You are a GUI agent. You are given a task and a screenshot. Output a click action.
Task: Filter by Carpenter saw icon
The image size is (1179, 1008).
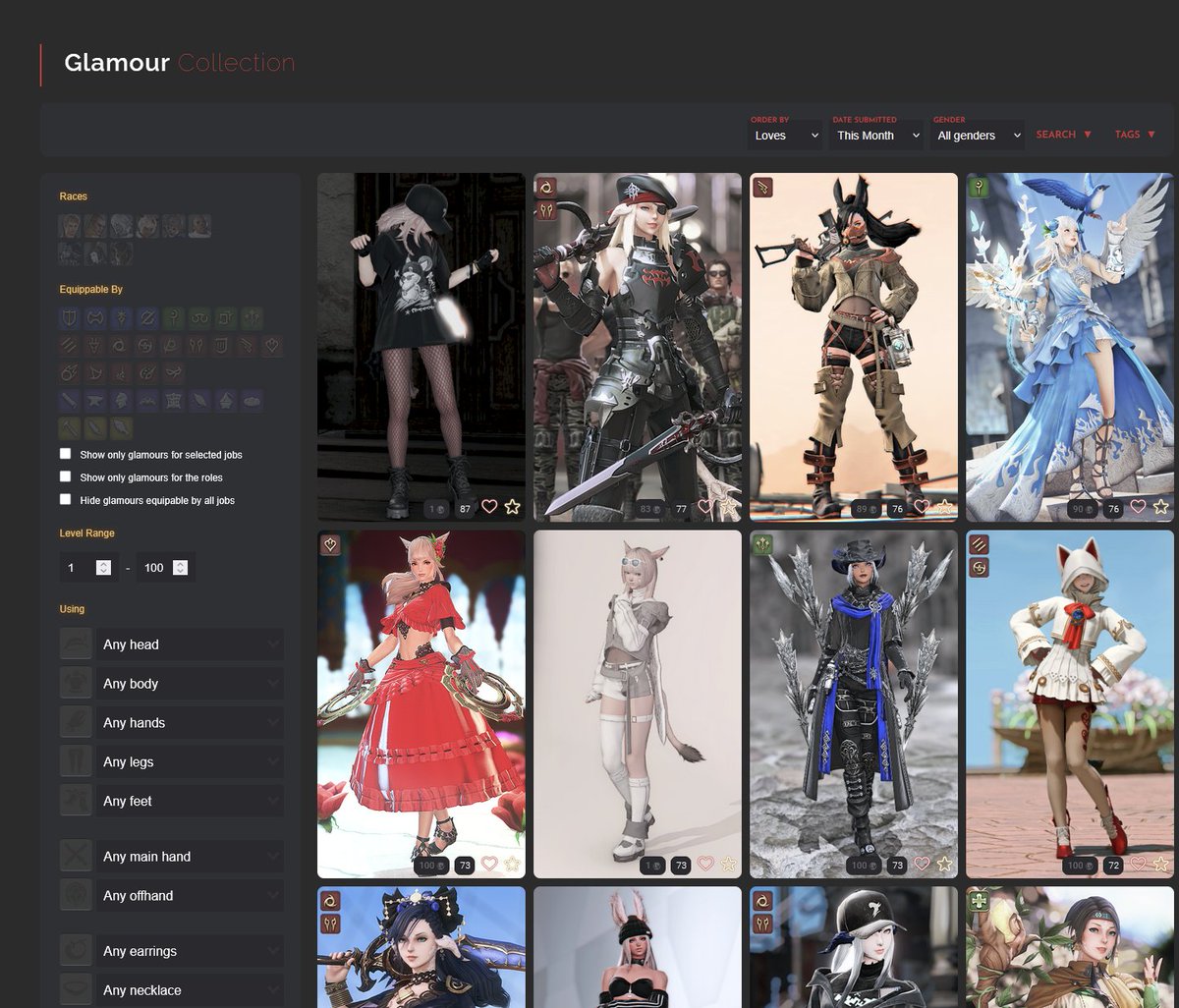69,401
